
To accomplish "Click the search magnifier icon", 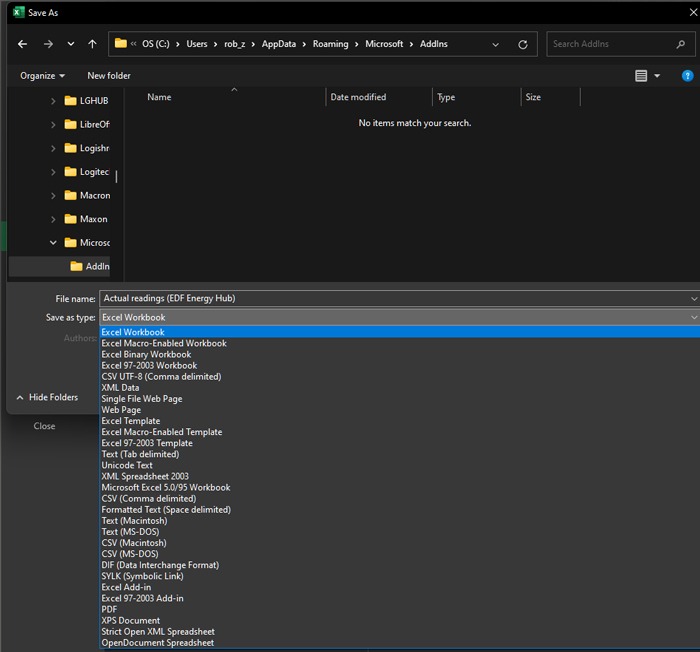I will click(x=681, y=44).
